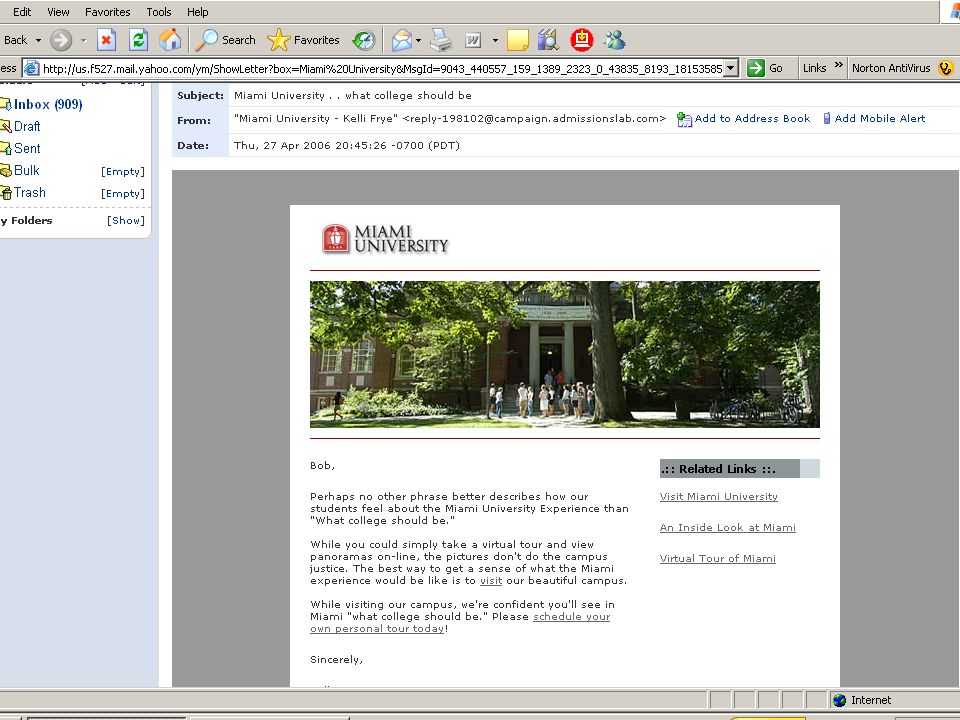The image size is (960, 720).
Task: Click the Draft folder icon
Action: [6, 127]
